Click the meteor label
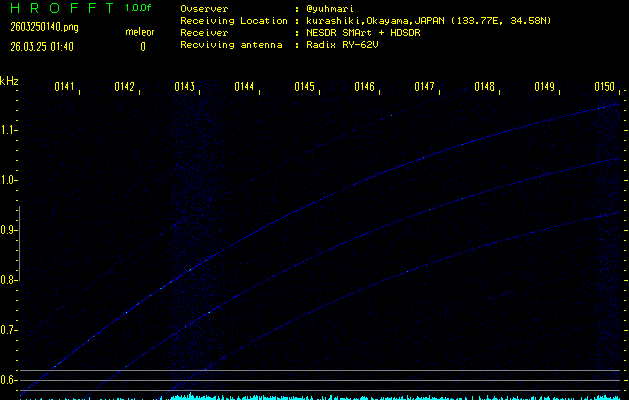 pos(140,33)
